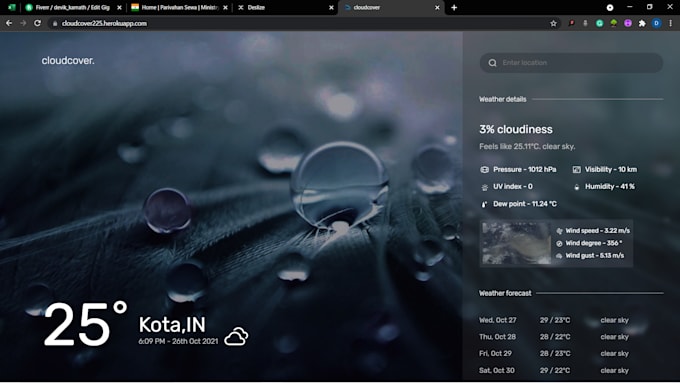Open the satellite map thumbnail
This screenshot has height=383, width=680.
(x=517, y=243)
